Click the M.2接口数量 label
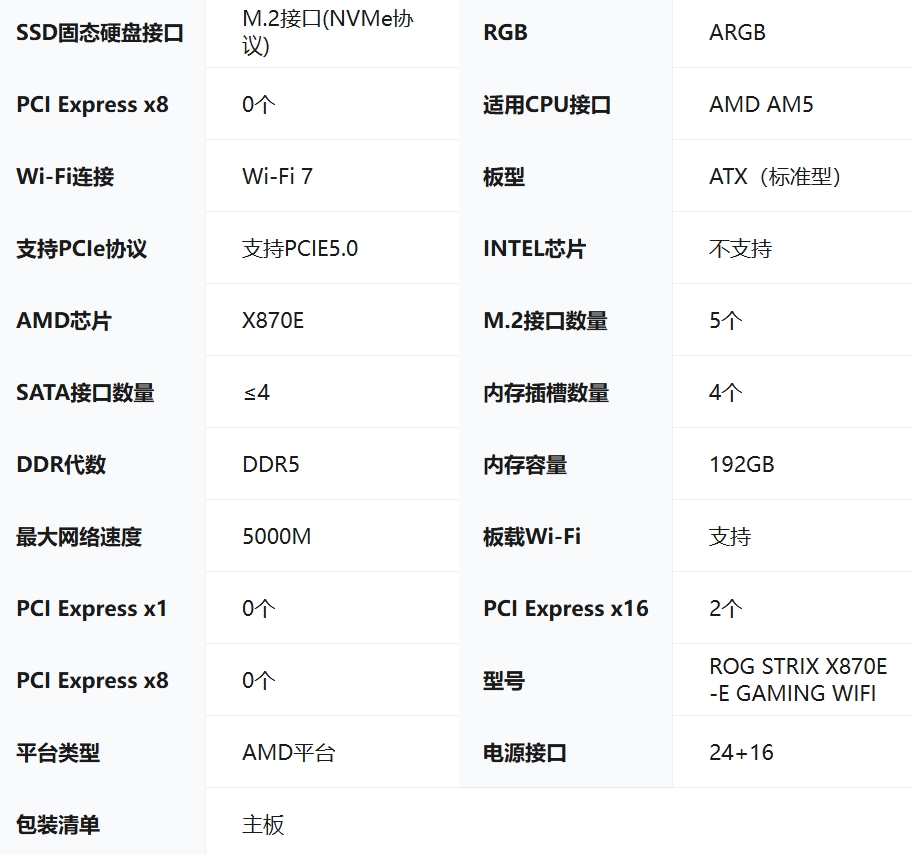The height and width of the screenshot is (855, 913). (x=546, y=321)
